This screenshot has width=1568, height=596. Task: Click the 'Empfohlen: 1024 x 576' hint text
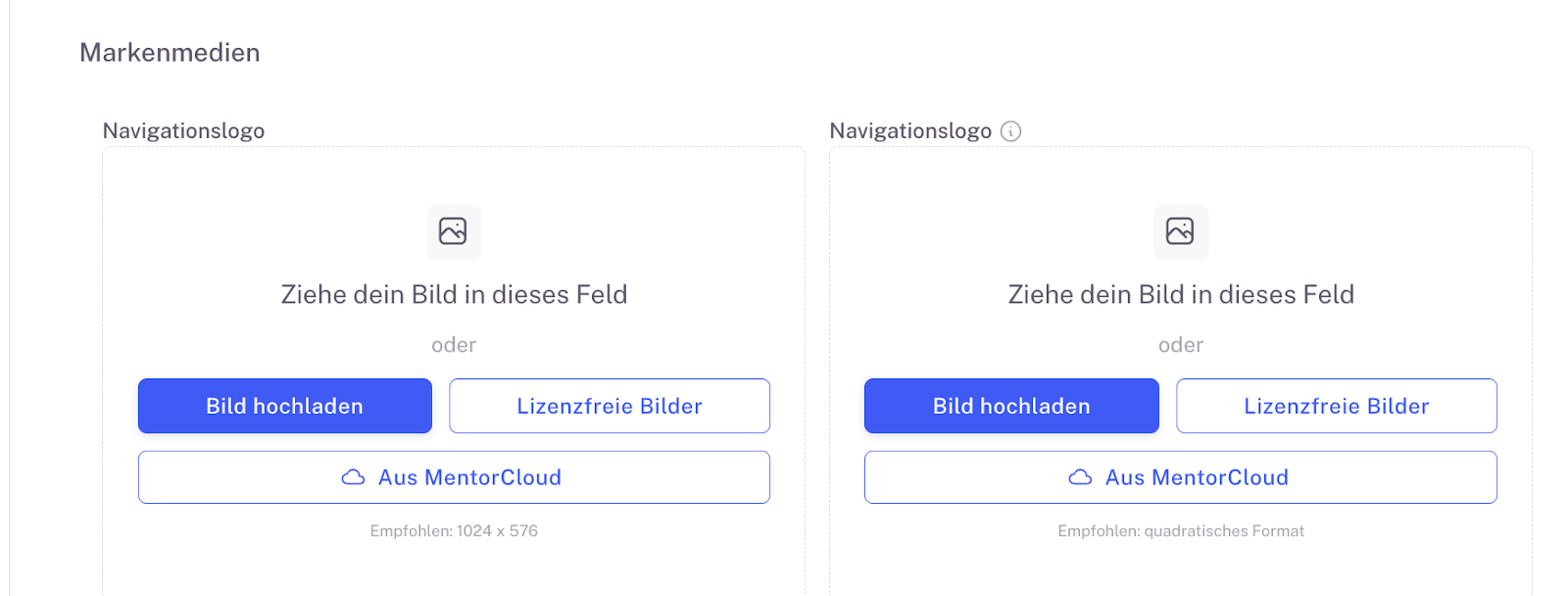pos(454,531)
